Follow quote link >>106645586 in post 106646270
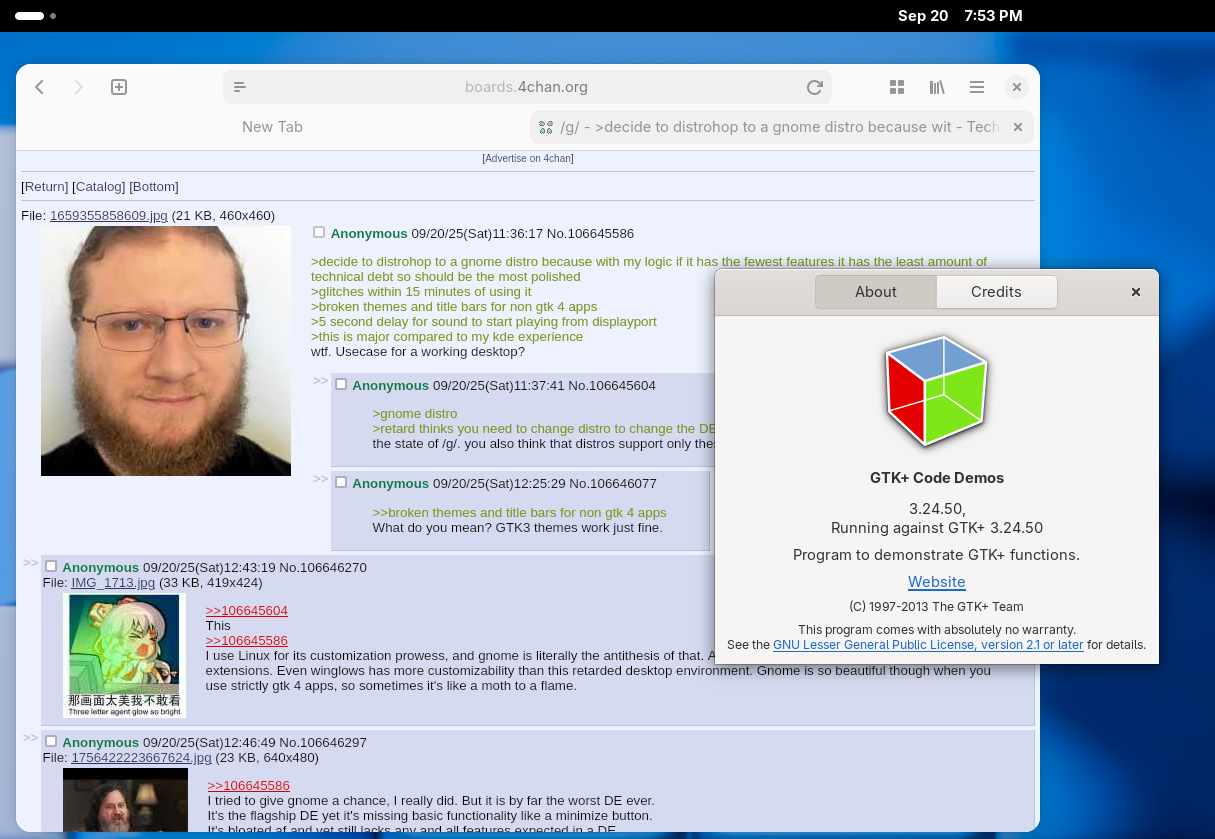The image size is (1215, 839). (247, 641)
